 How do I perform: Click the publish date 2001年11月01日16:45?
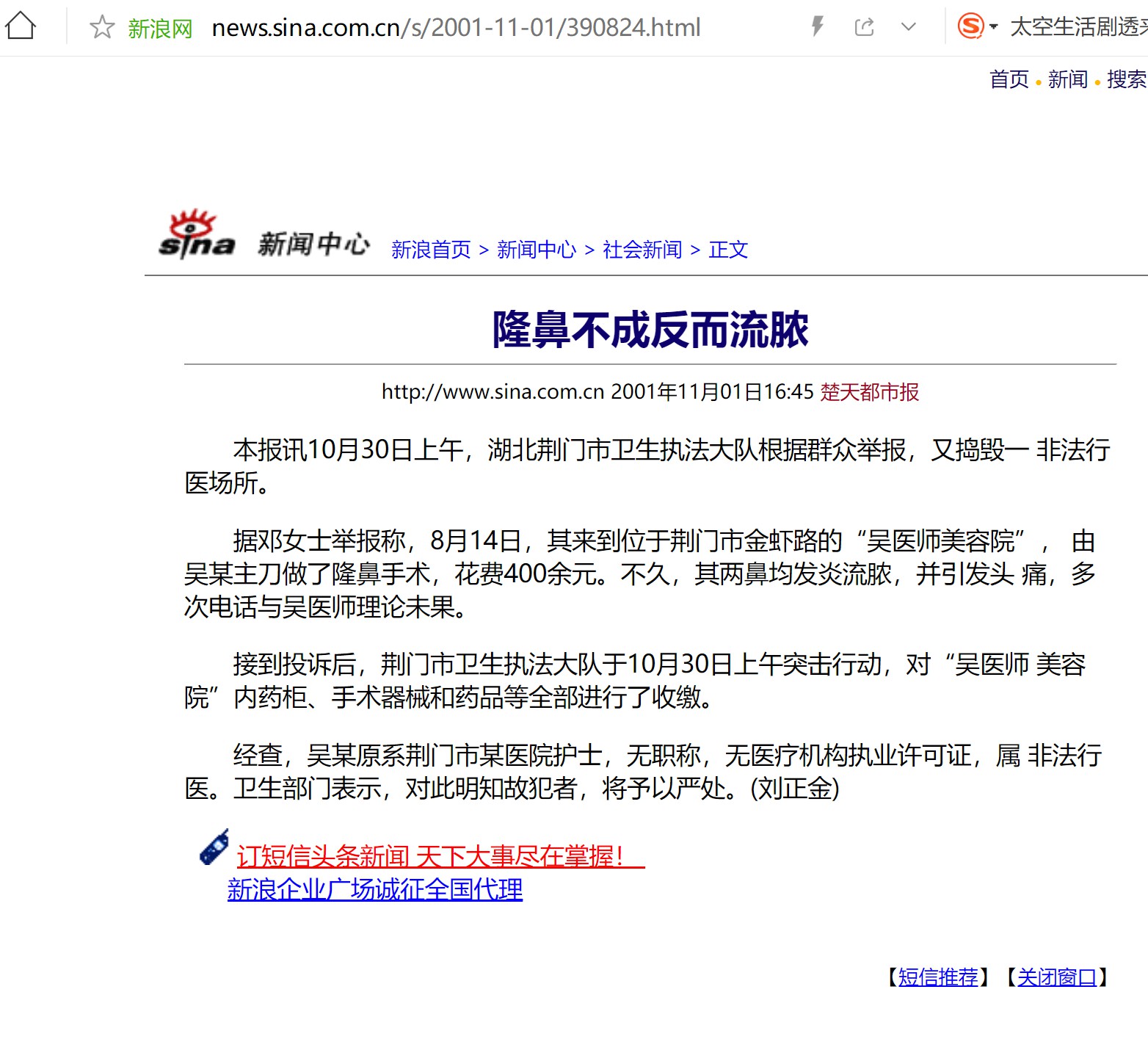(713, 391)
